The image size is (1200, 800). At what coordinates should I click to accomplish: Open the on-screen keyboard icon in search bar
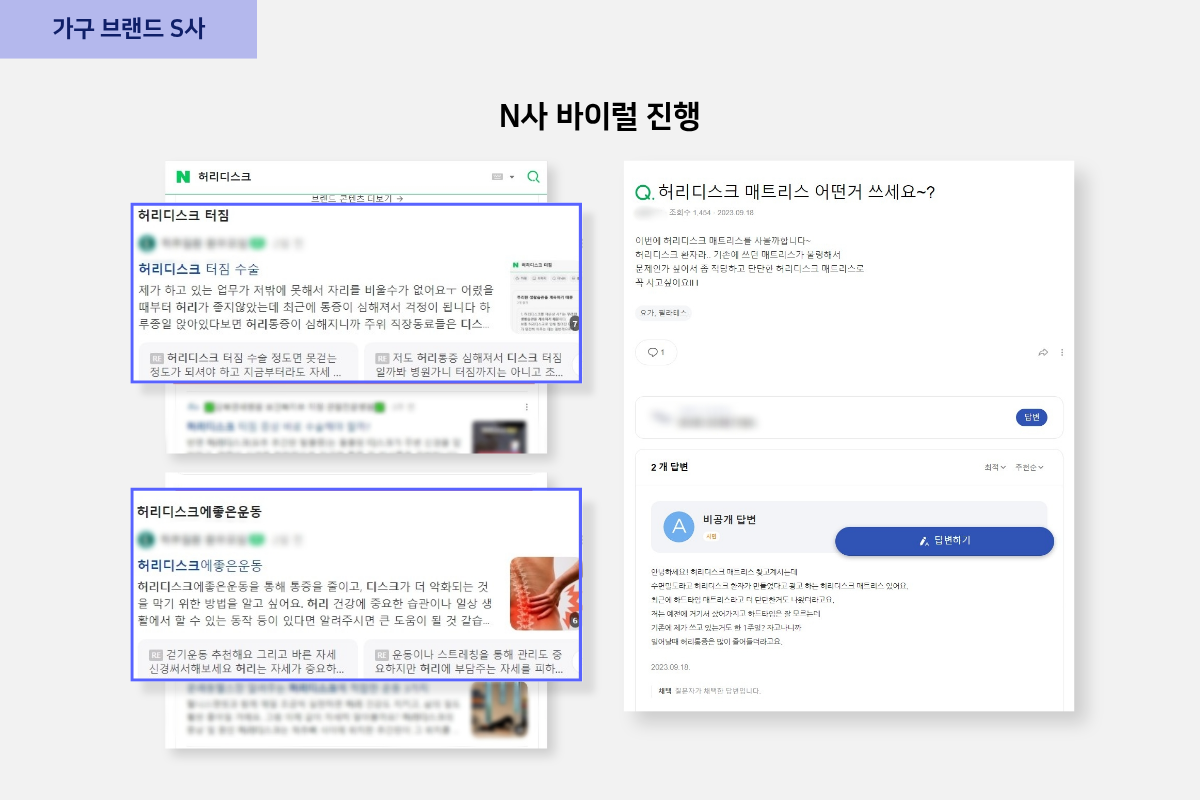[497, 177]
